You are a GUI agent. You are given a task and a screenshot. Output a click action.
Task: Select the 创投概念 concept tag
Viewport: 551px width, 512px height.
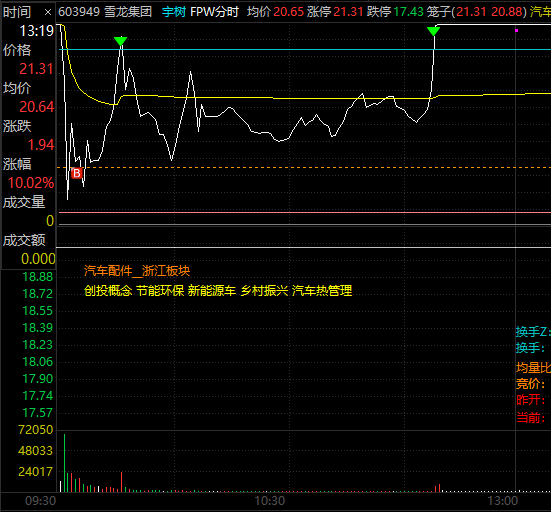tap(108, 291)
